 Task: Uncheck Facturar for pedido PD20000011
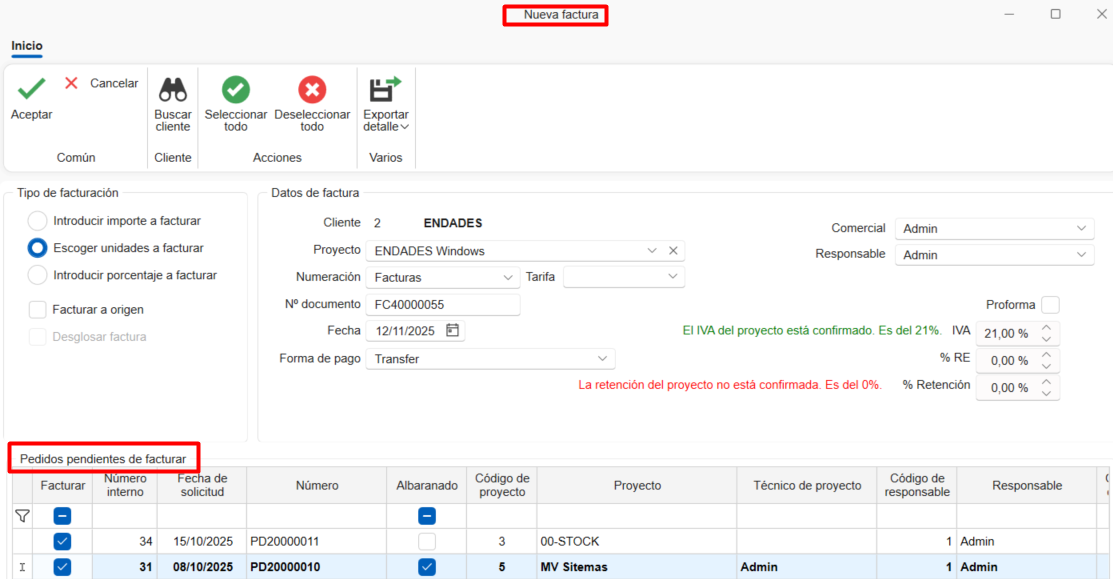click(61, 541)
